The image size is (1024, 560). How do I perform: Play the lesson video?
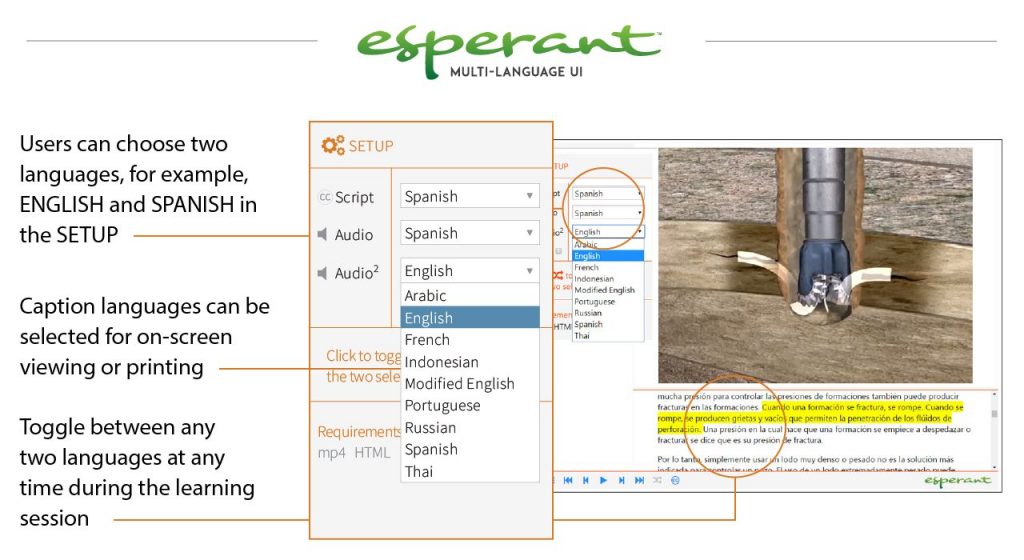[x=603, y=480]
